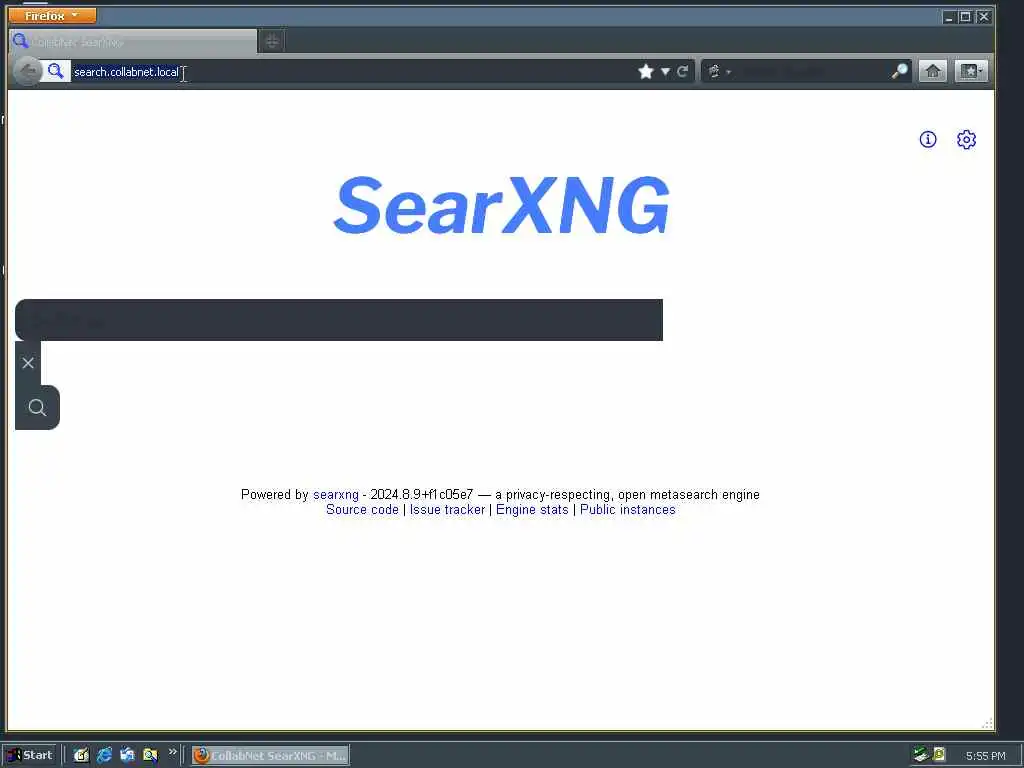
Task: Select the CollabNet SearXNG browser tab
Action: 133,42
